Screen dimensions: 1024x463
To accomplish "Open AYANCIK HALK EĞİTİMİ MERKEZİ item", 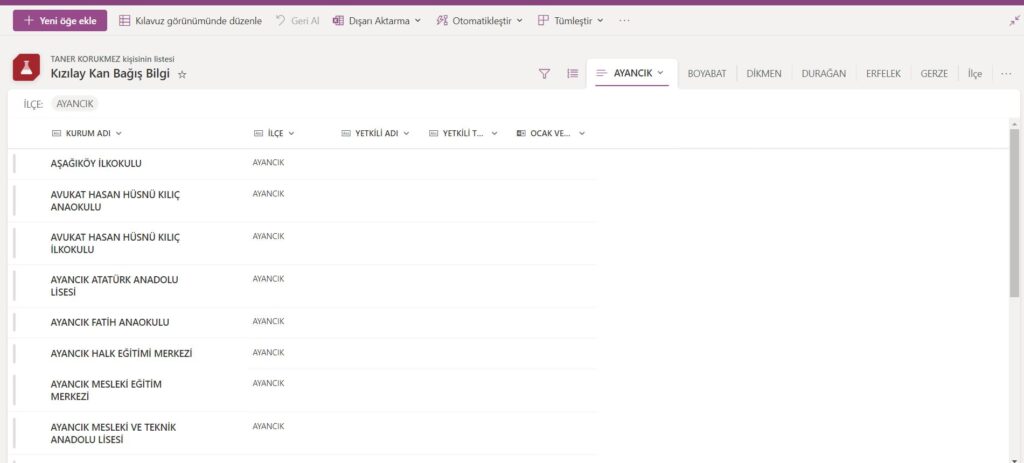I will pyautogui.click(x=121, y=353).
